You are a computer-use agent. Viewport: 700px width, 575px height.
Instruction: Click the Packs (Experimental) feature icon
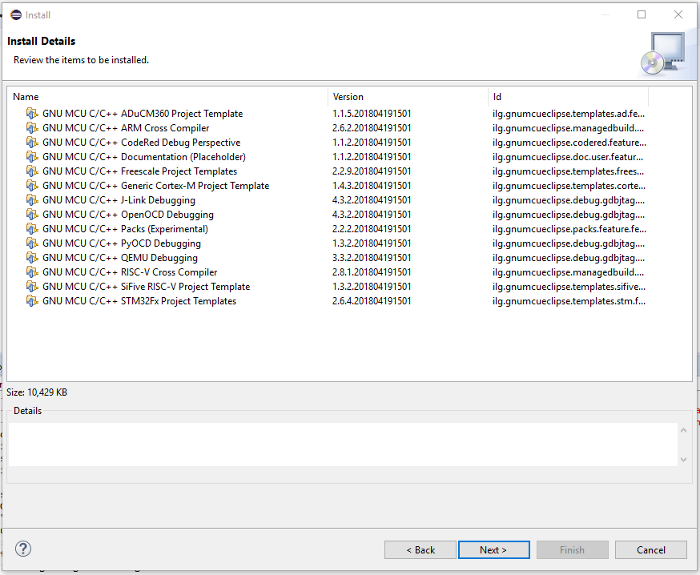click(32, 229)
